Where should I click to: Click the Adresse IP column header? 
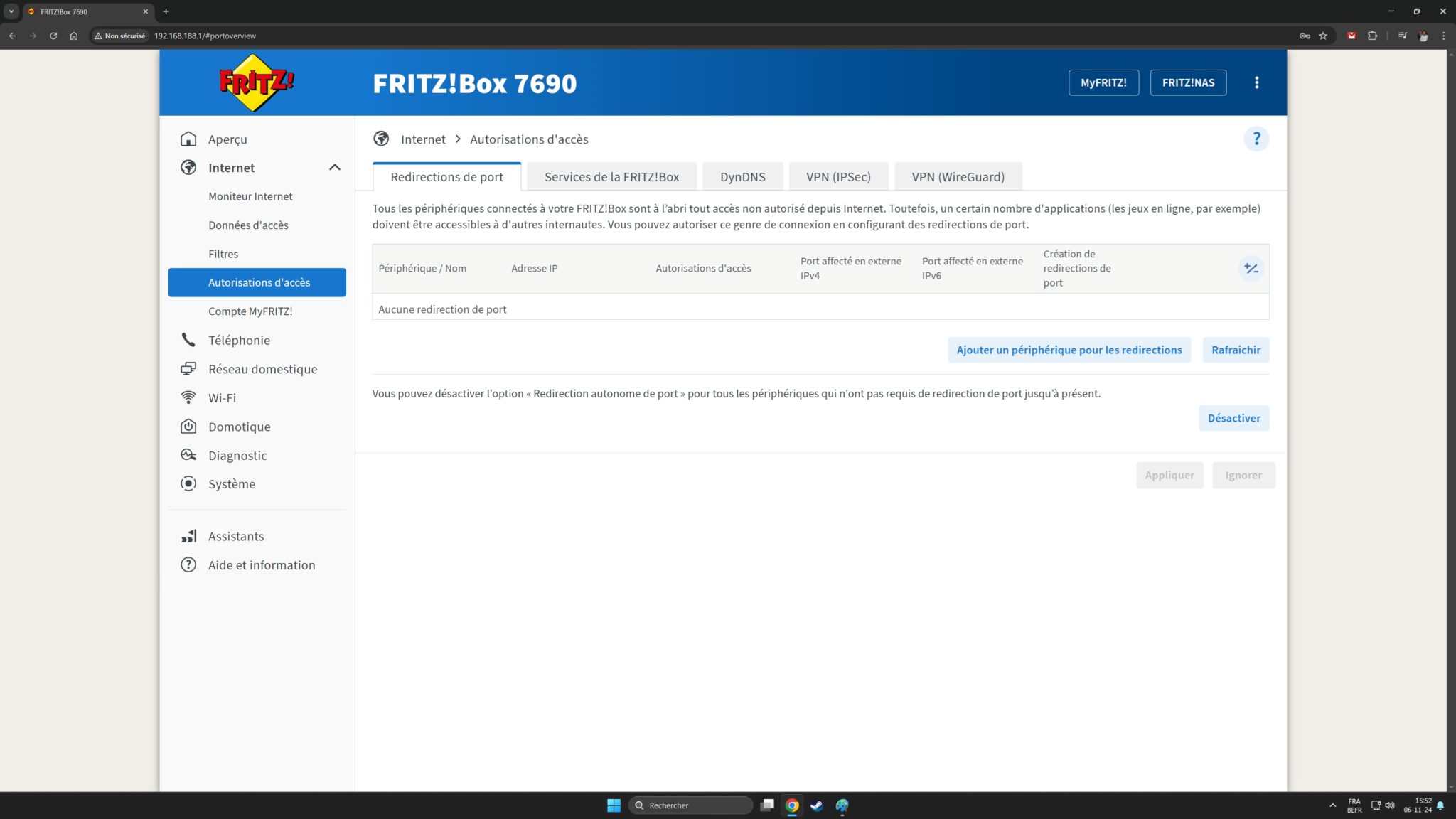pyautogui.click(x=535, y=269)
